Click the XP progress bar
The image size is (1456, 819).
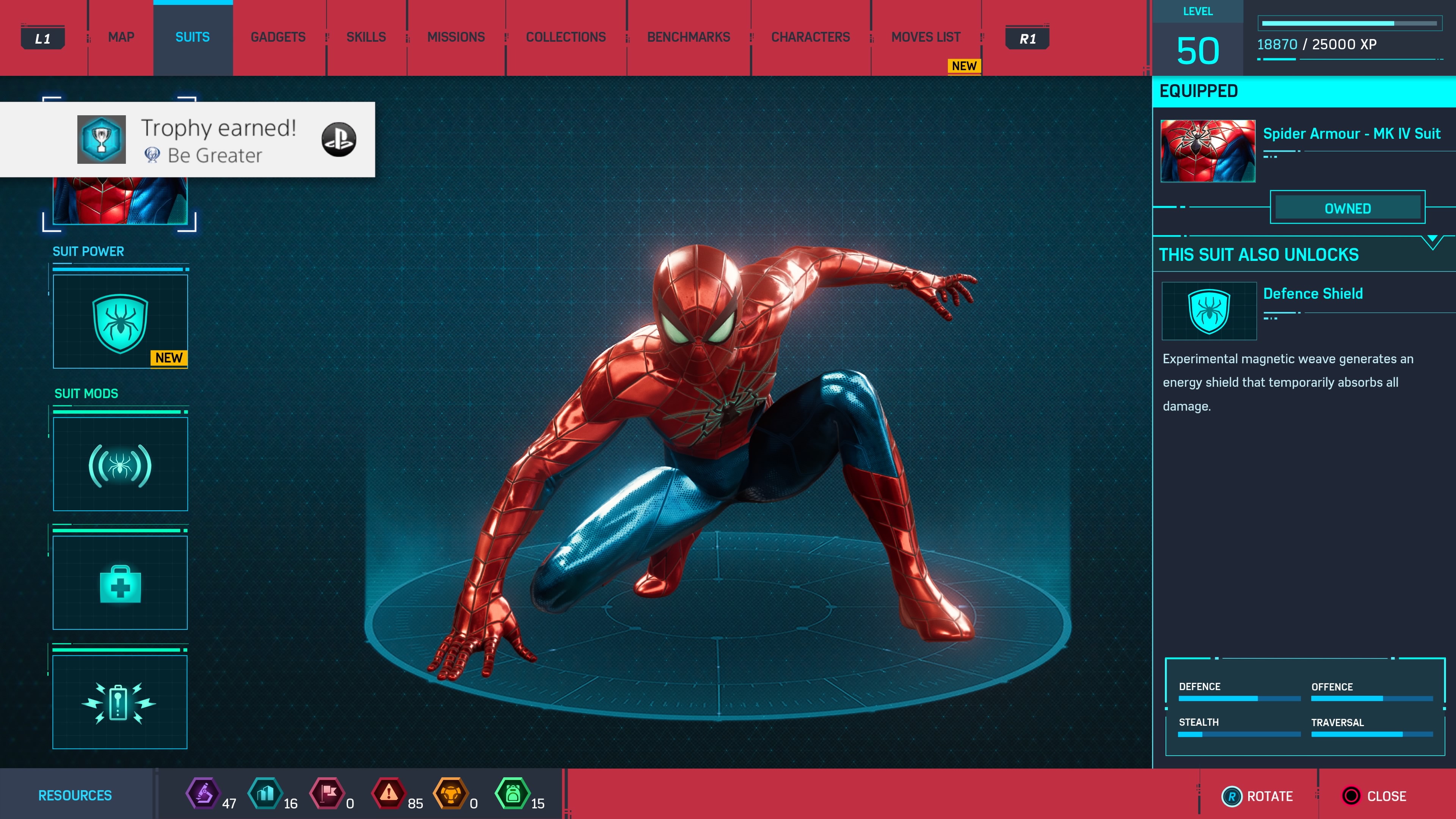(x=1349, y=24)
